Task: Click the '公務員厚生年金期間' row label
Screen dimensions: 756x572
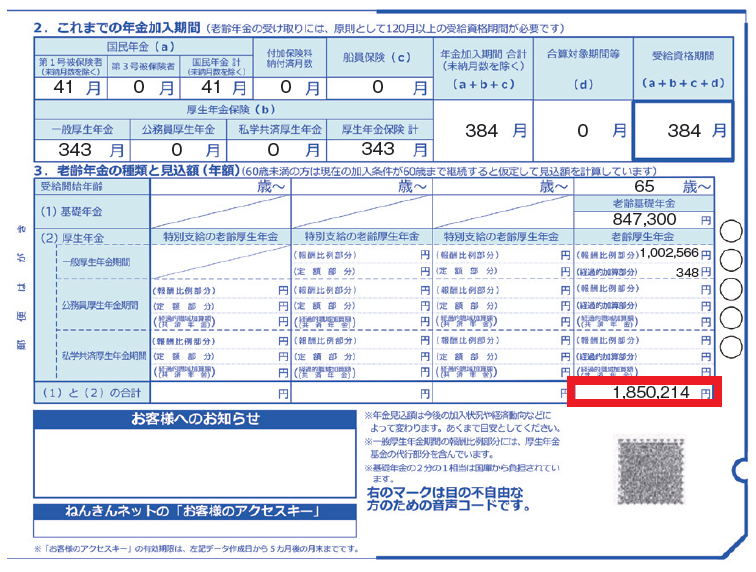Action: tap(100, 305)
